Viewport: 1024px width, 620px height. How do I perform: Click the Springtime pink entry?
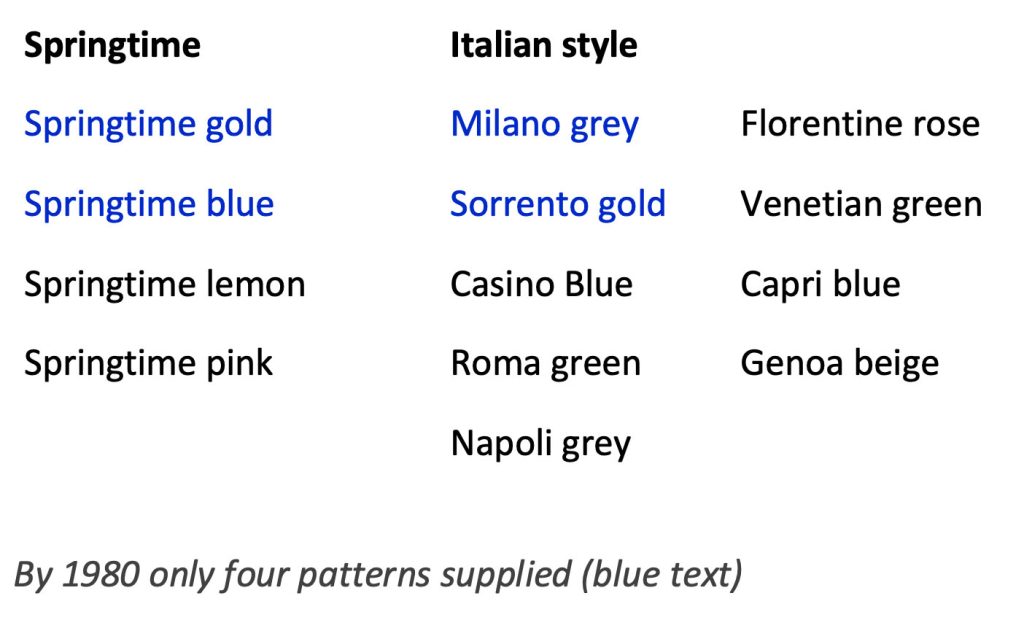click(148, 363)
